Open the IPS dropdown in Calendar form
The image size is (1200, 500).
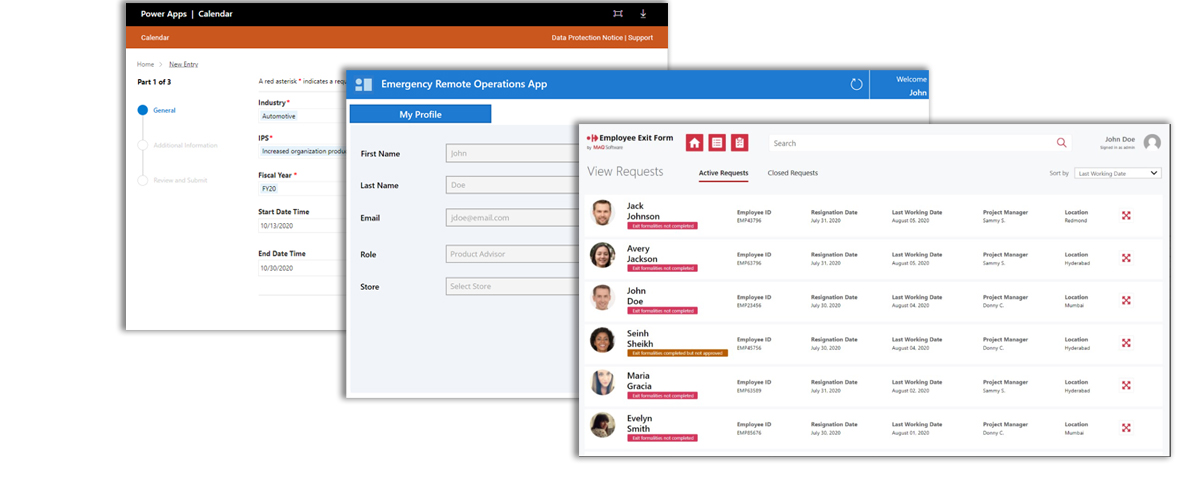pos(302,152)
